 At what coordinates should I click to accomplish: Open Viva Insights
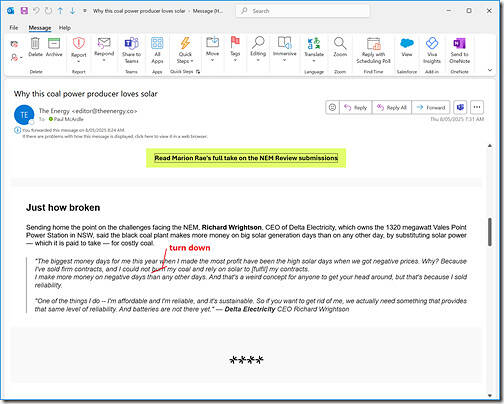tap(432, 50)
